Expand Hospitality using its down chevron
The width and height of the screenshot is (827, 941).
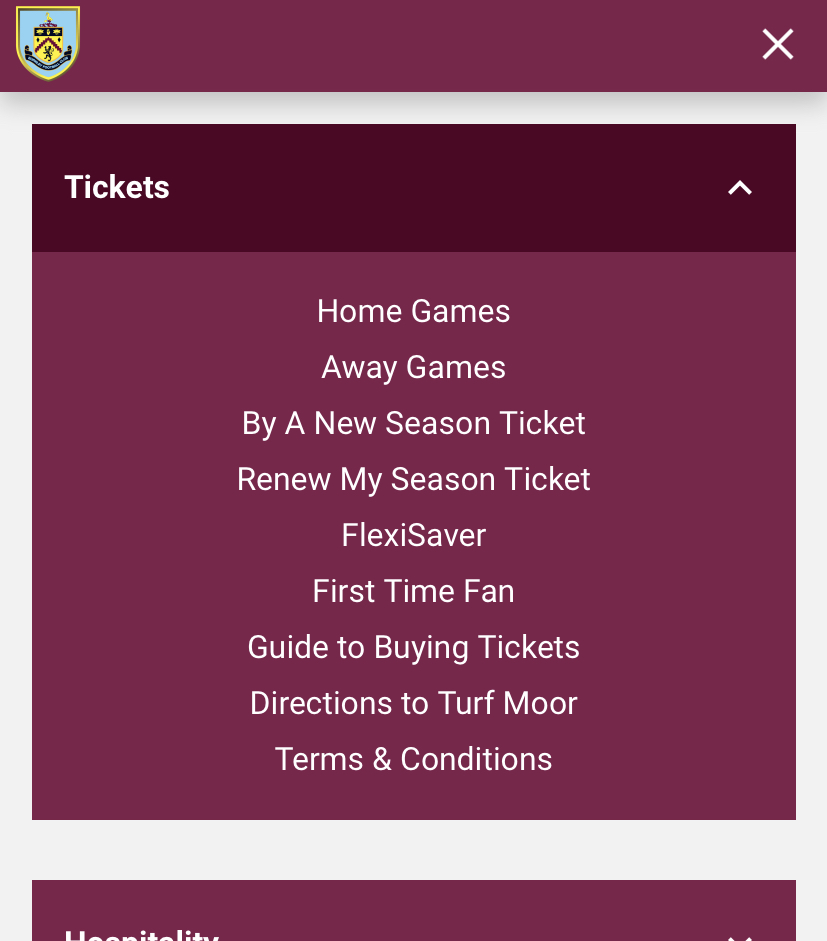tap(740, 937)
